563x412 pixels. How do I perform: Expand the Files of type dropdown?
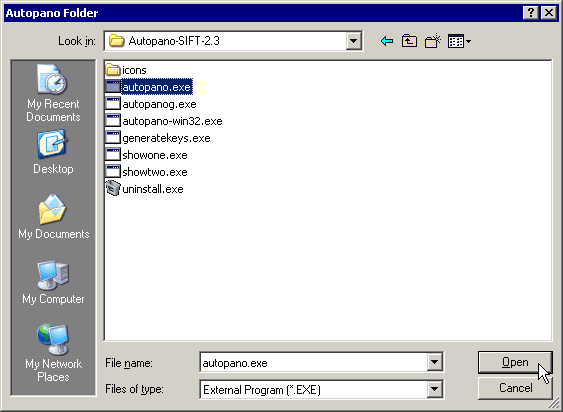click(434, 389)
